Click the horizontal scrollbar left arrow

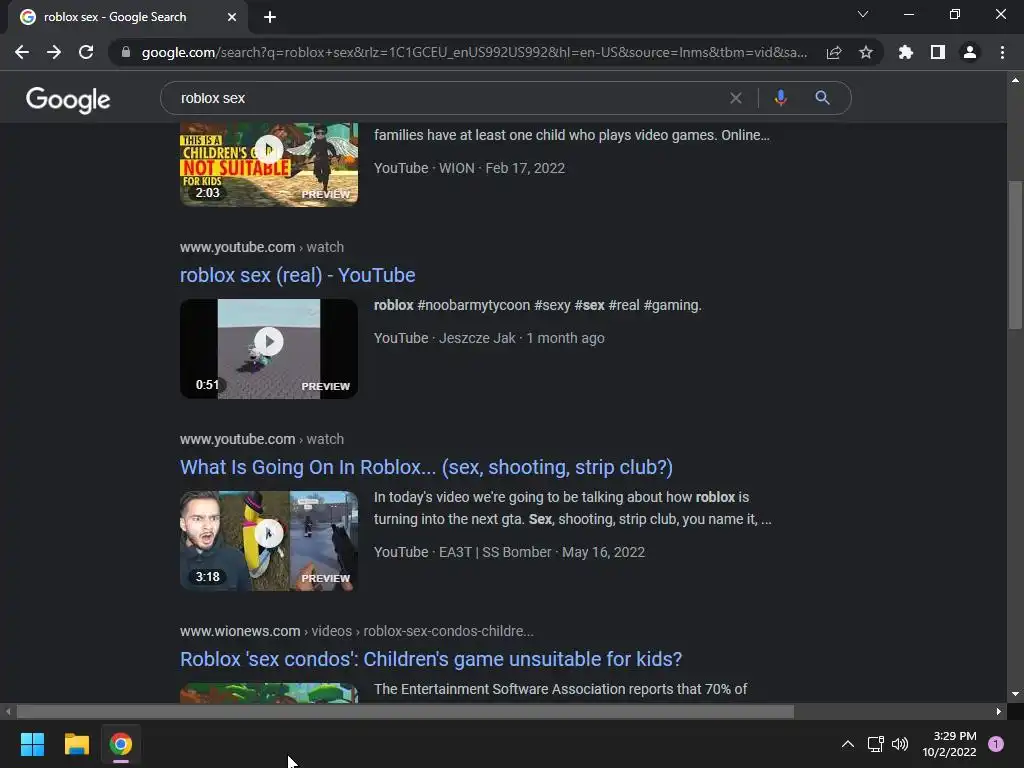click(8, 711)
